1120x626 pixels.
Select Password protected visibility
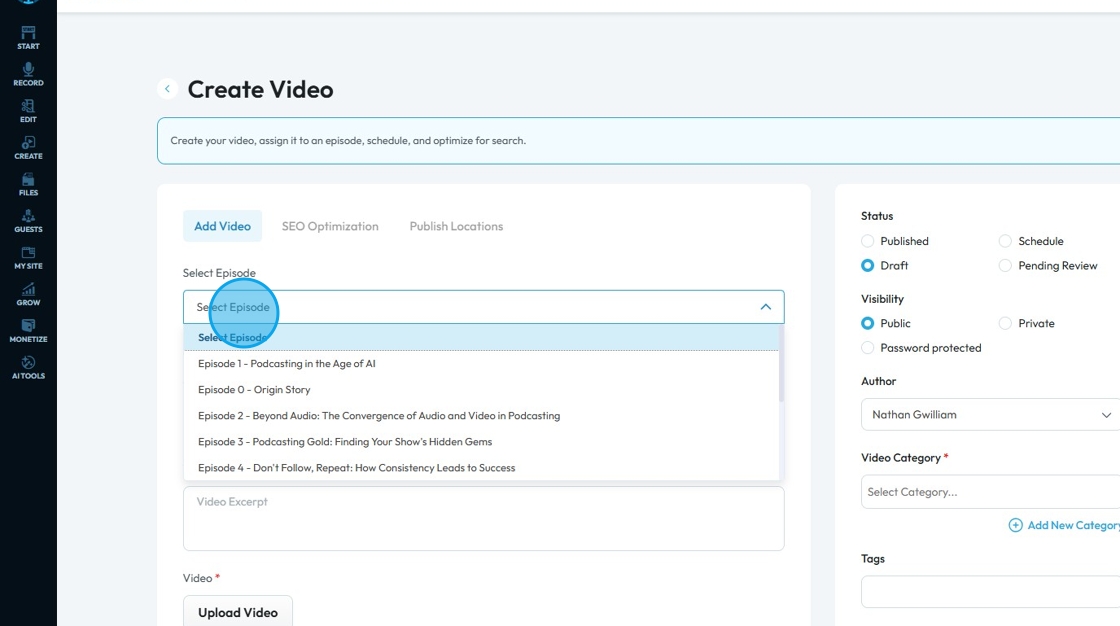868,348
